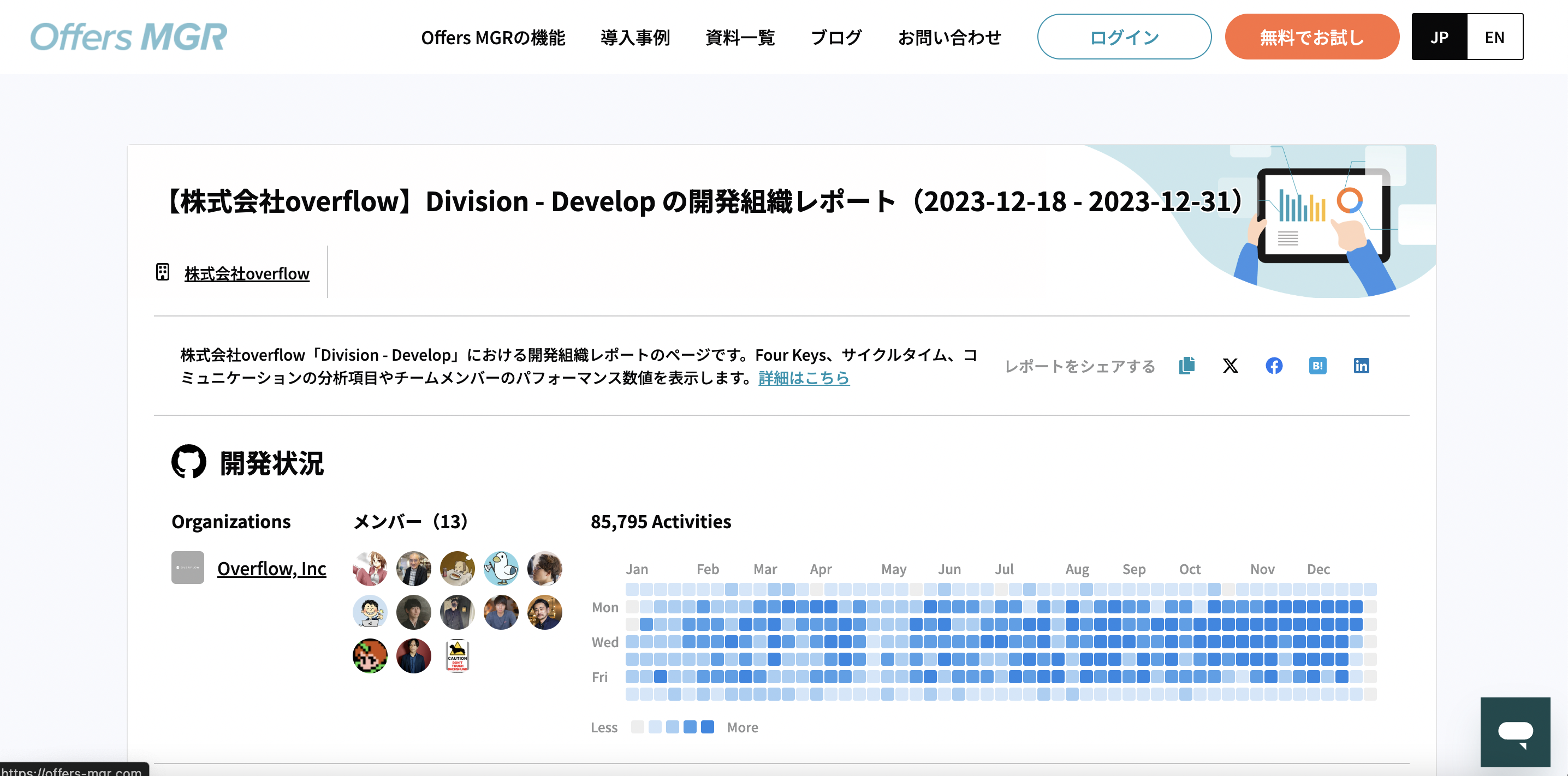
Task: Click the GitHub logo beside 開発状況
Action: pos(188,461)
